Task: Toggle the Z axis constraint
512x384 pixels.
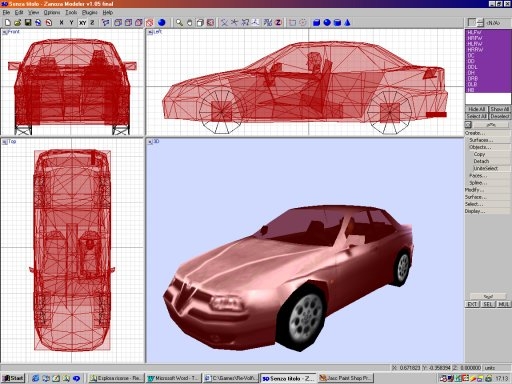Action: coord(92,23)
